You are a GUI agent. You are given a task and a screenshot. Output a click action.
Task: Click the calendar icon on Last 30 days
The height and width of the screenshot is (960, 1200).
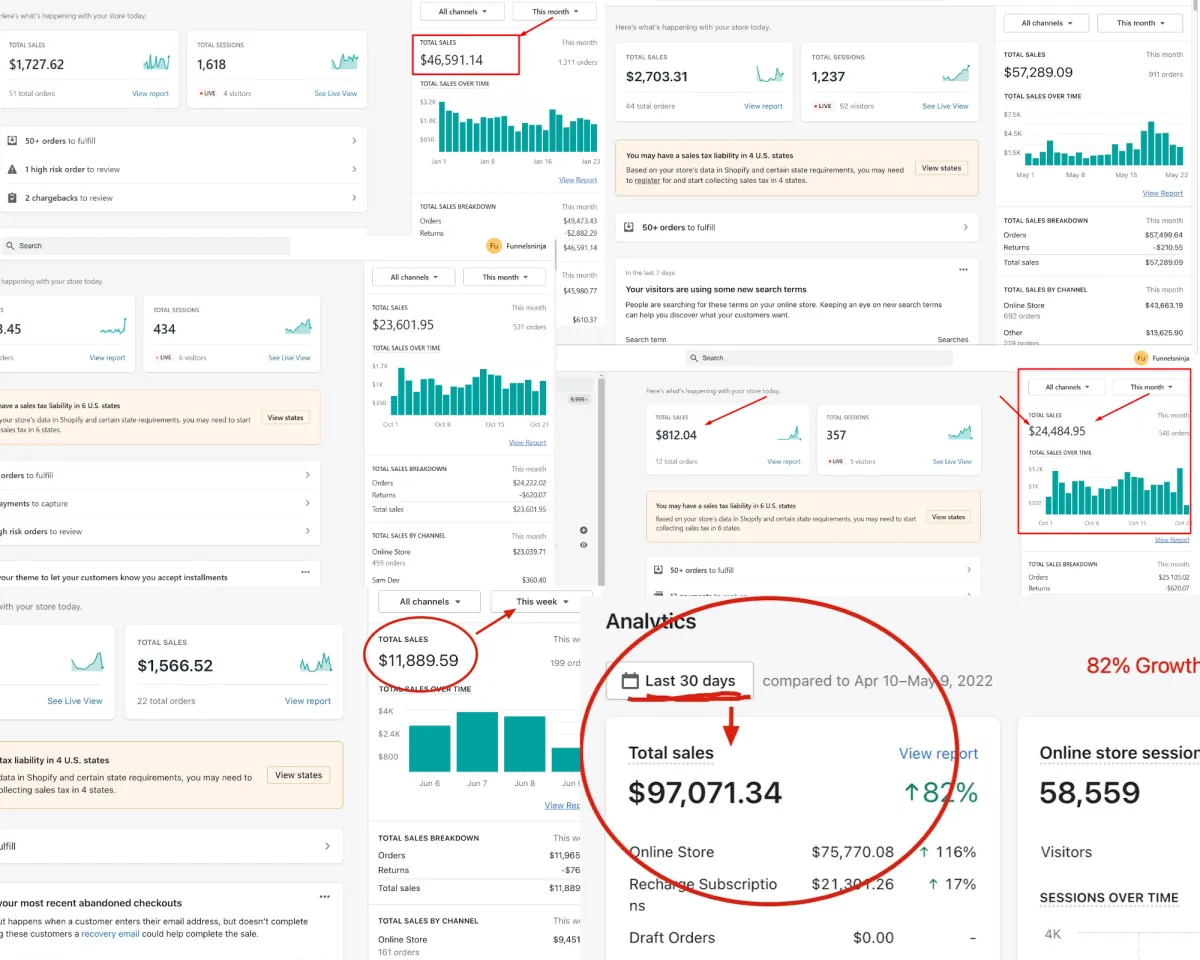coord(630,681)
